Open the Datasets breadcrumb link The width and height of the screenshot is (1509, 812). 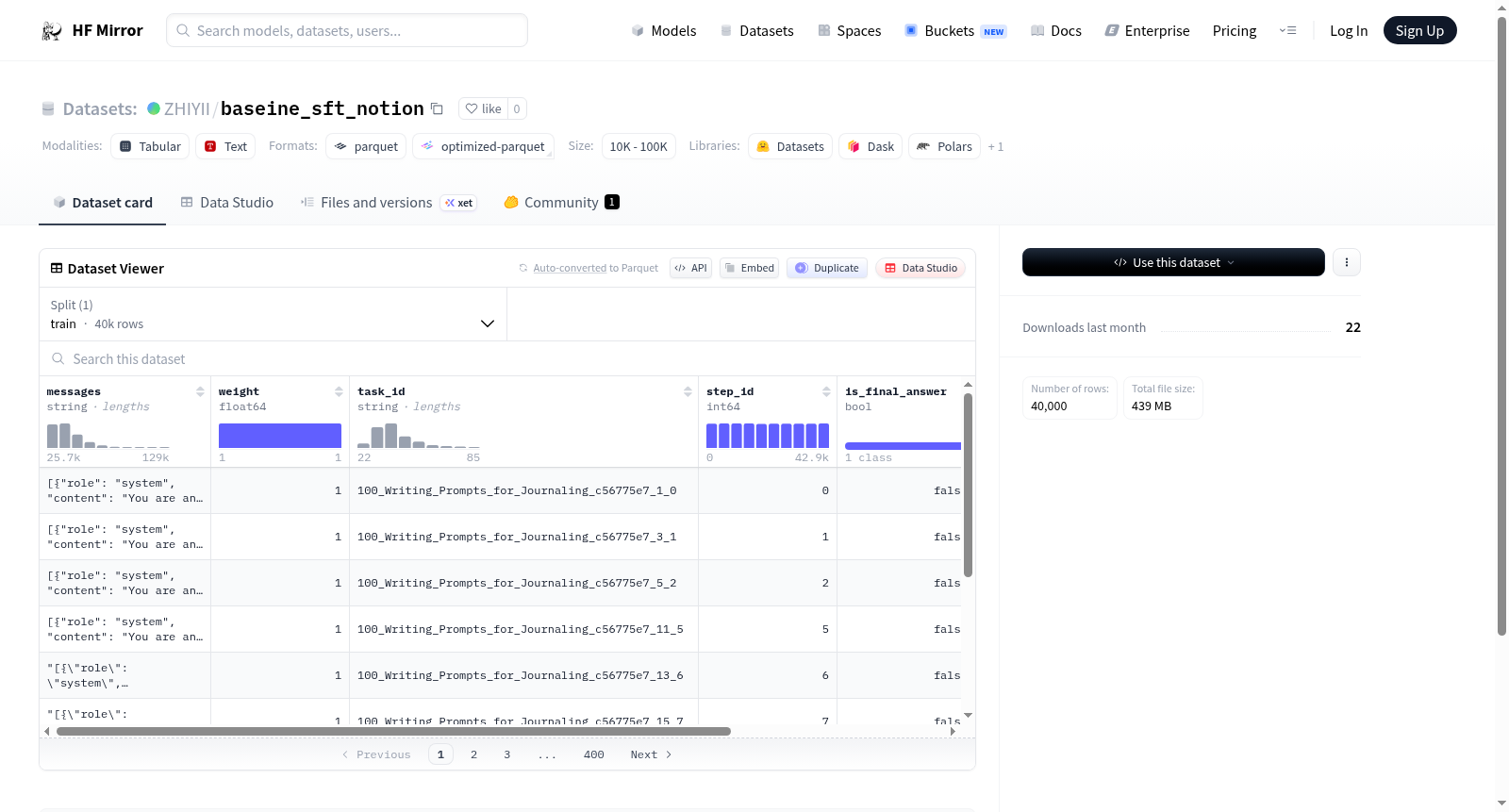click(x=99, y=108)
